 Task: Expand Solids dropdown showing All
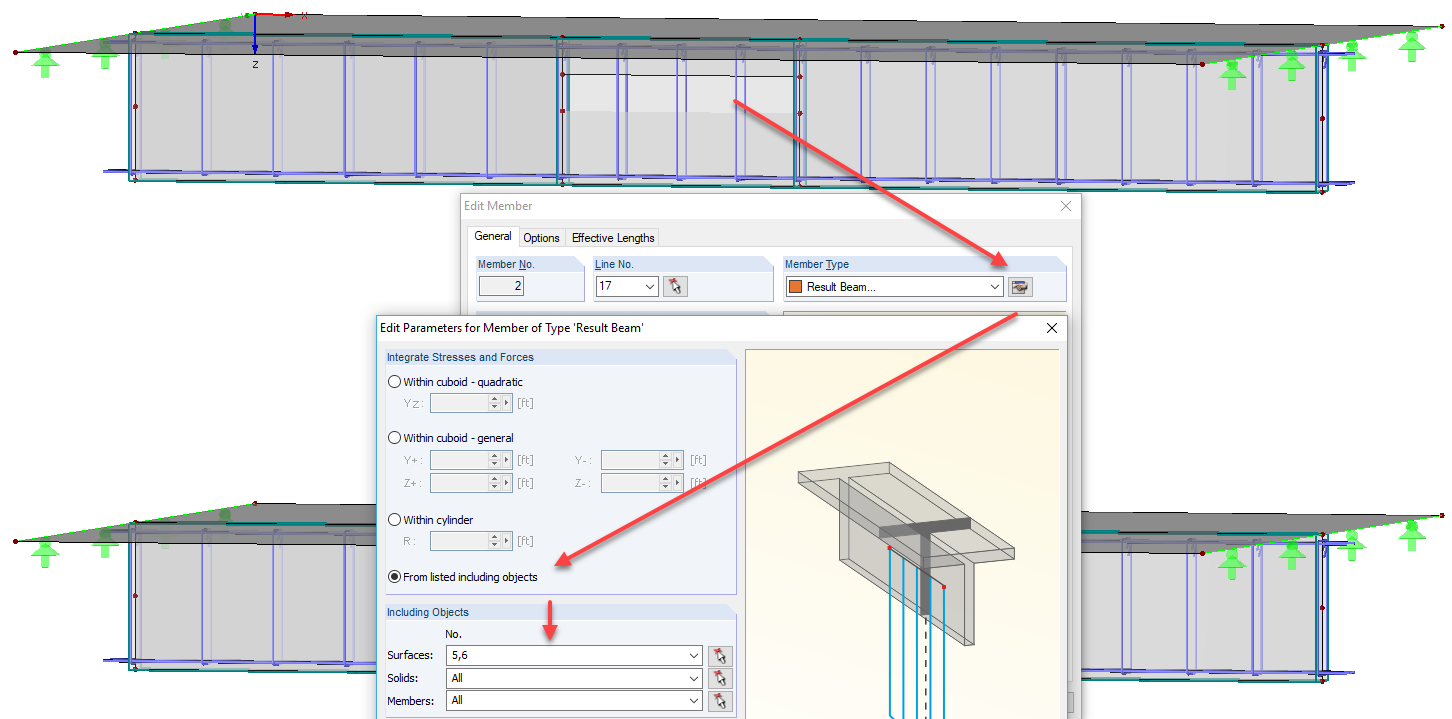pos(694,678)
